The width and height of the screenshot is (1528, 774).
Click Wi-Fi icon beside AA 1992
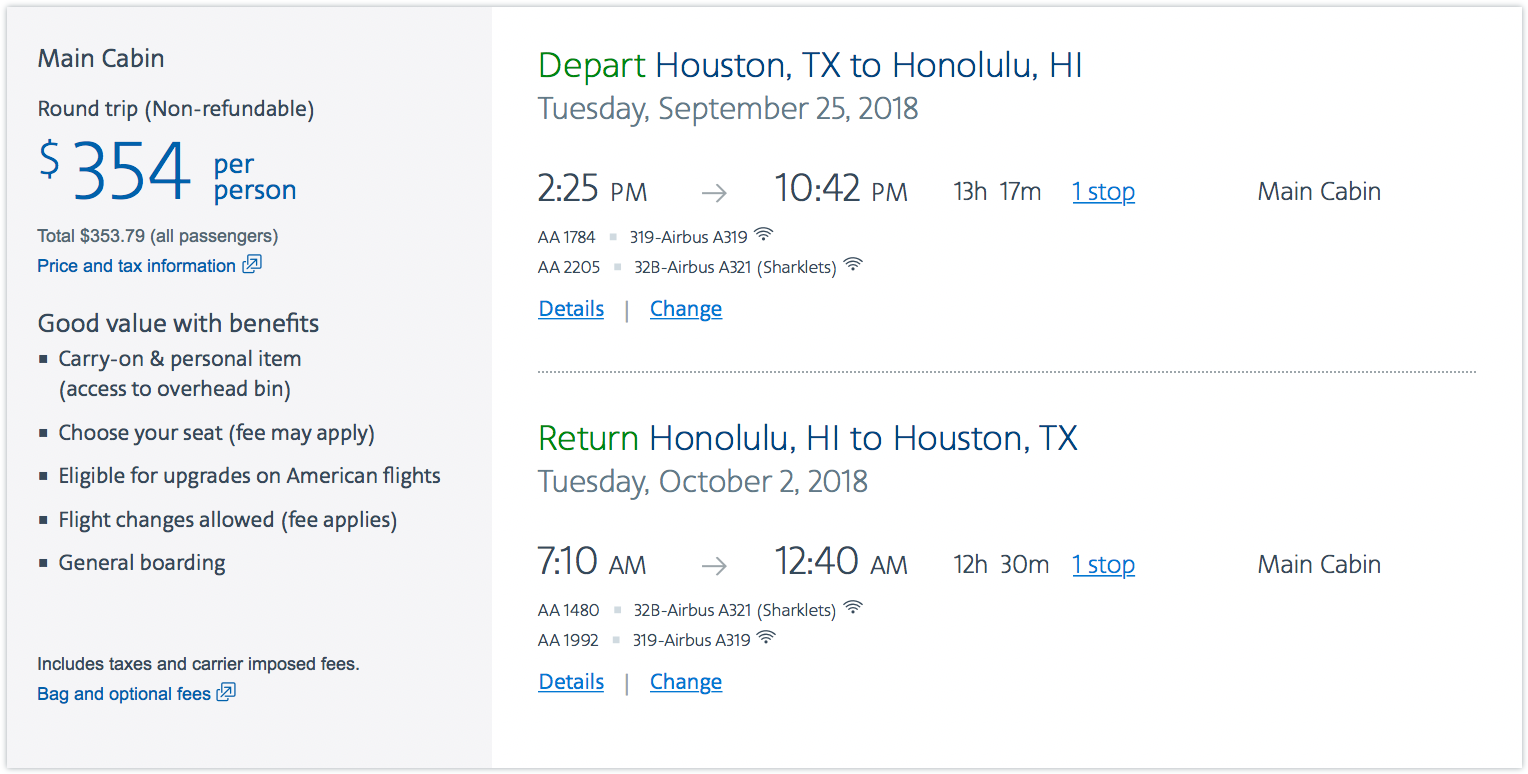pos(766,638)
